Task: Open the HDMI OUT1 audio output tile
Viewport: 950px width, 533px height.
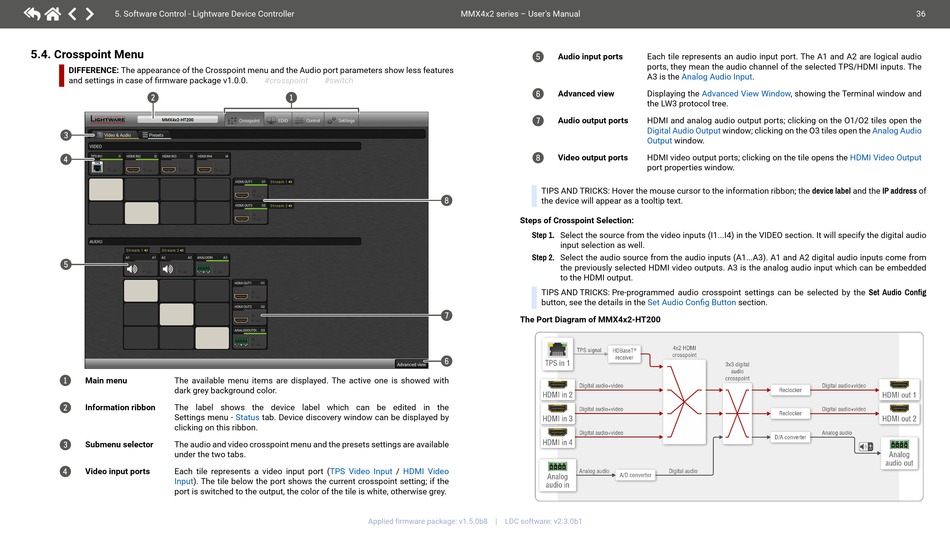Action: click(250, 291)
